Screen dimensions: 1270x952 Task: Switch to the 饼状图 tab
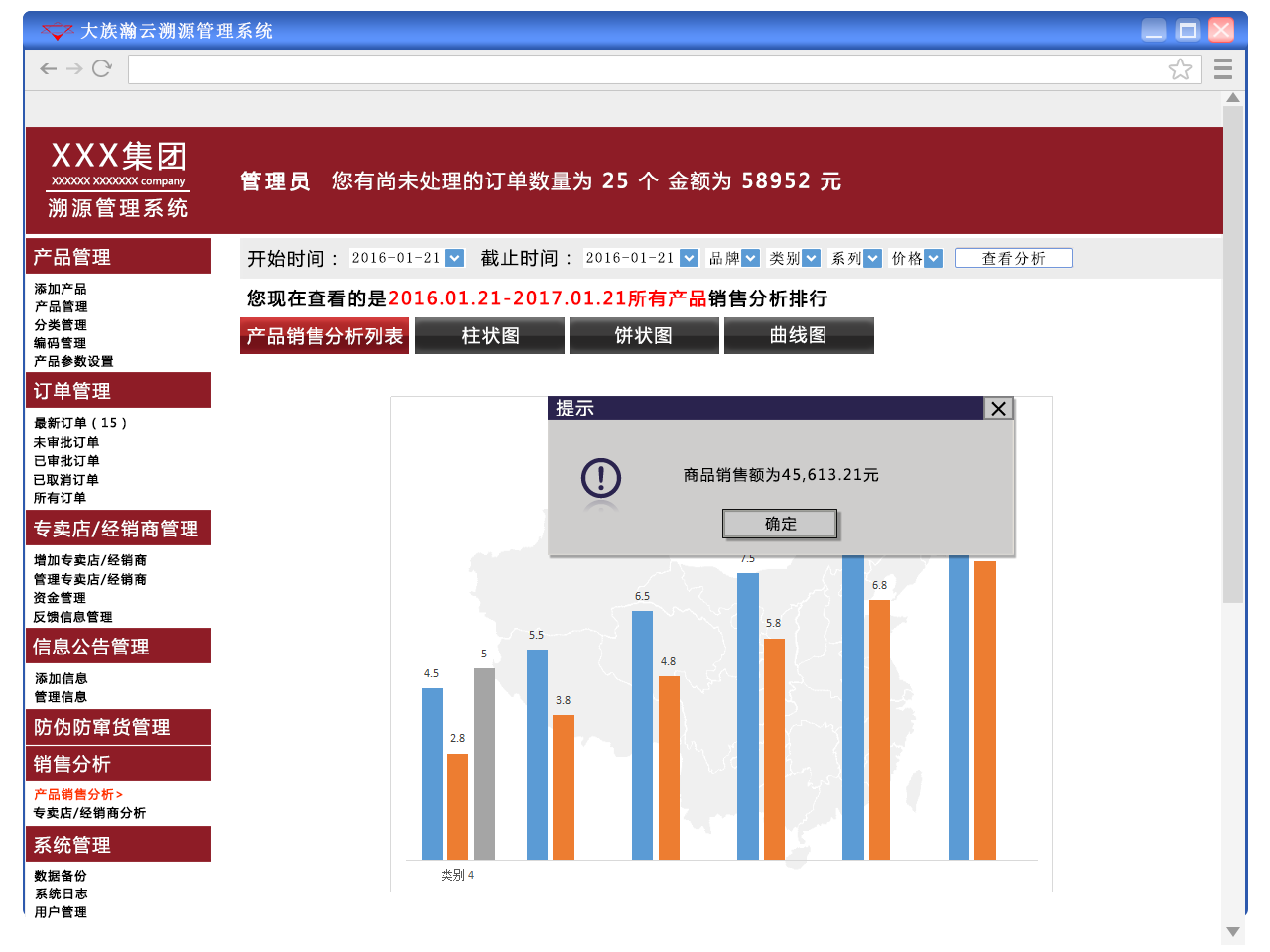tap(644, 336)
